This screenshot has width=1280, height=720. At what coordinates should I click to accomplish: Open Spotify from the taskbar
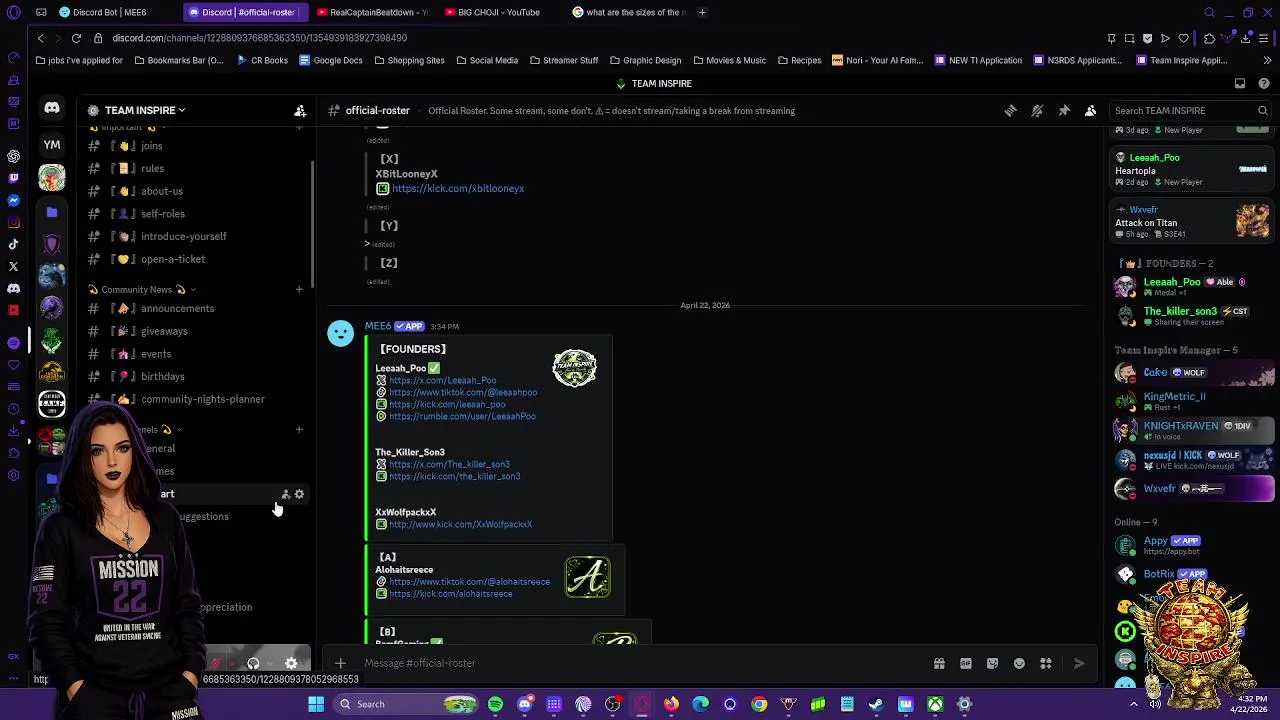[495, 704]
